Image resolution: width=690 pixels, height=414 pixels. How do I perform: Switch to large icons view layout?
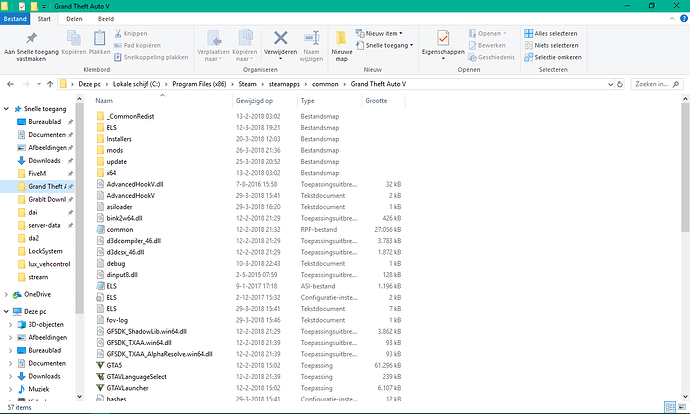[682, 407]
